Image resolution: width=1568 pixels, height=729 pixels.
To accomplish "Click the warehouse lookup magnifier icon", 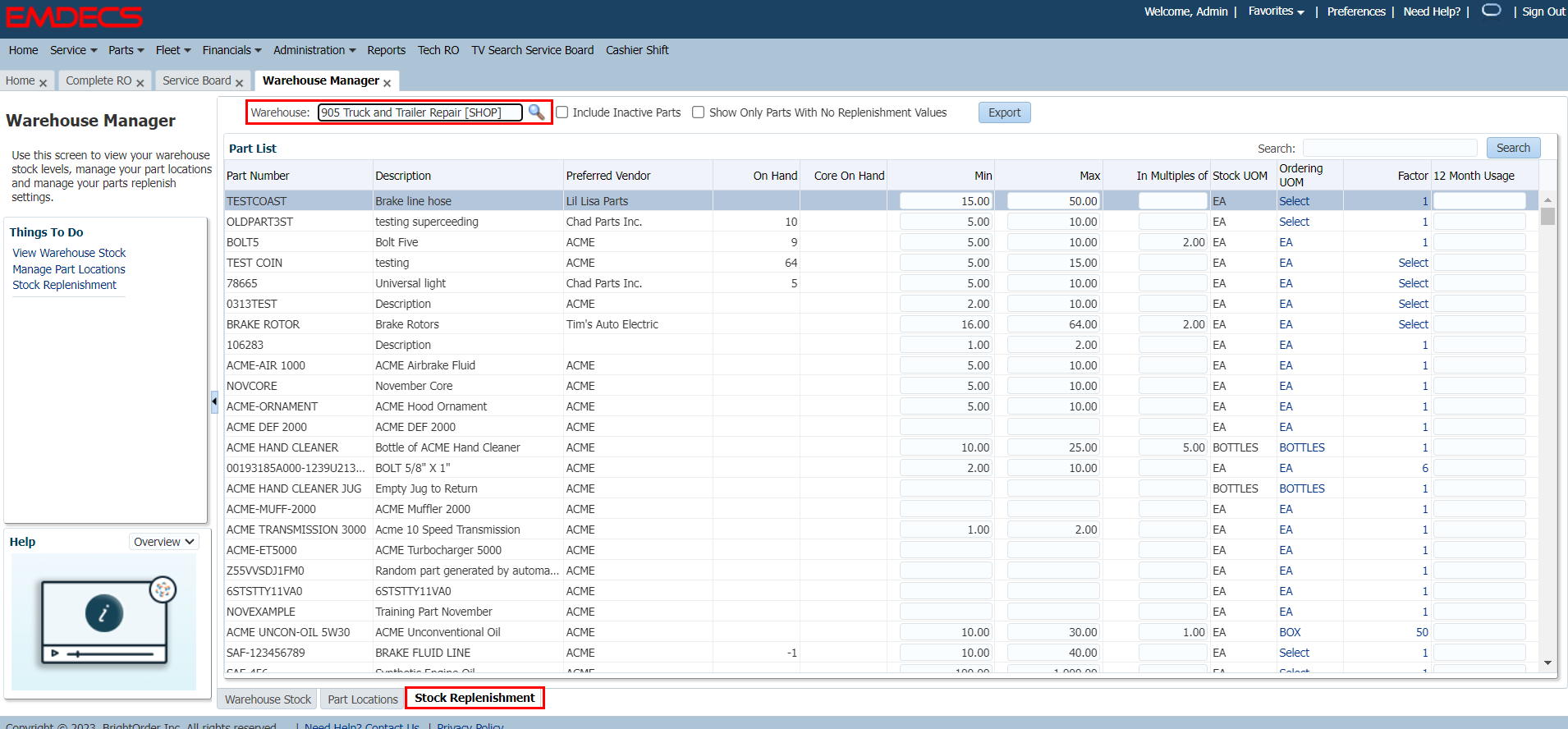I will click(x=536, y=112).
